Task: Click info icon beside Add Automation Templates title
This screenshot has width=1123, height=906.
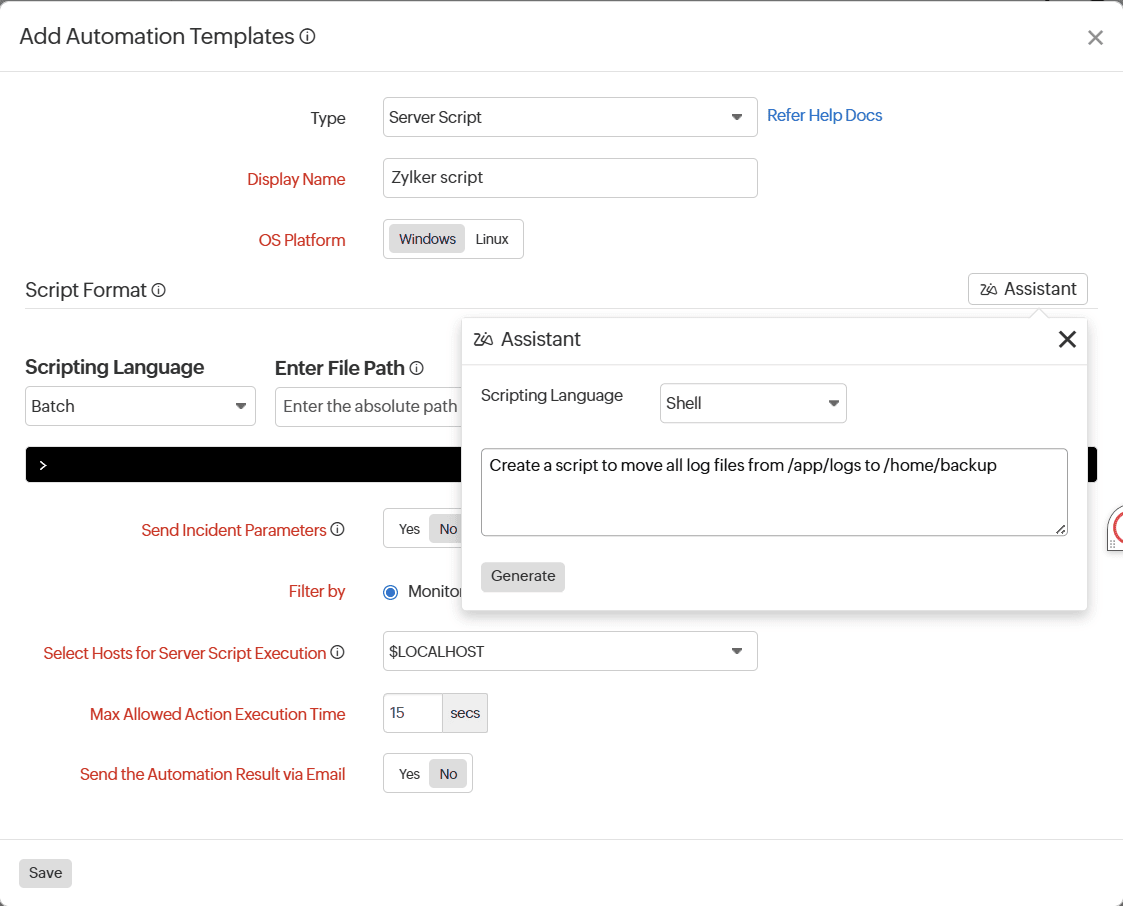Action: pyautogui.click(x=308, y=37)
